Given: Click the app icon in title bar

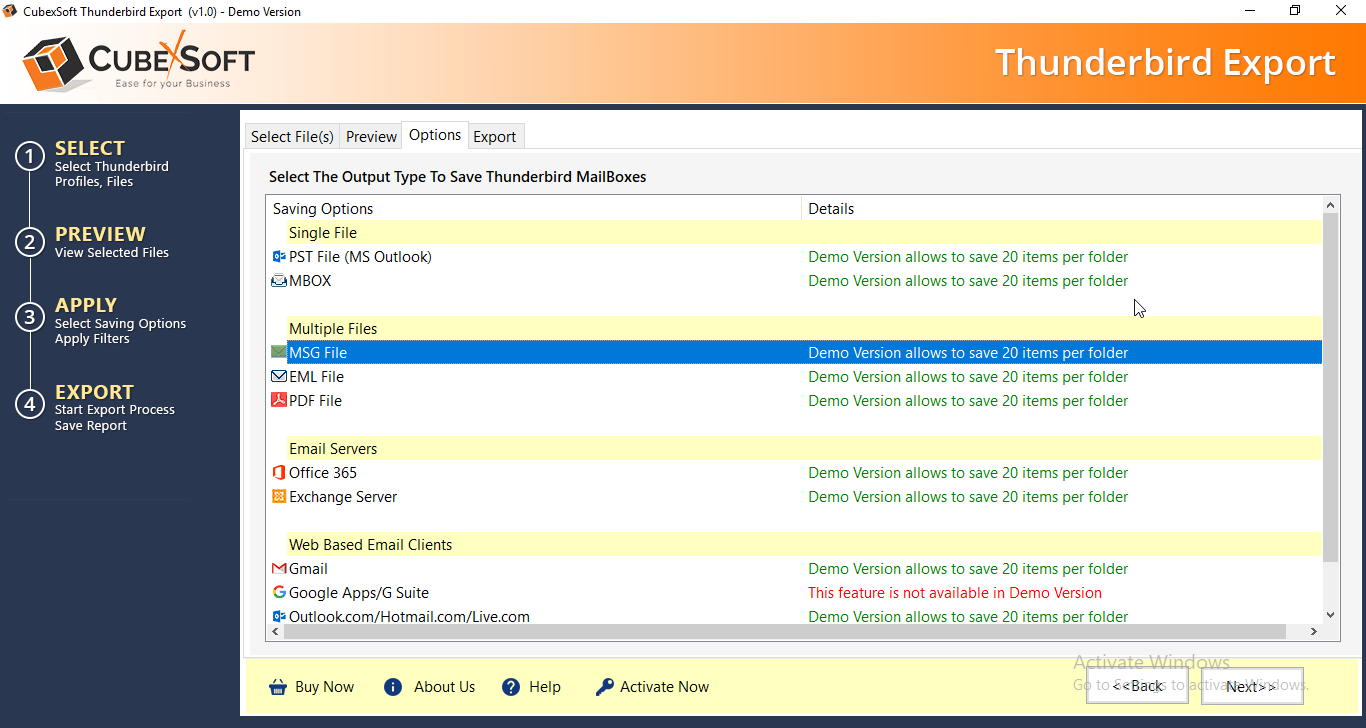Looking at the screenshot, I should [10, 11].
